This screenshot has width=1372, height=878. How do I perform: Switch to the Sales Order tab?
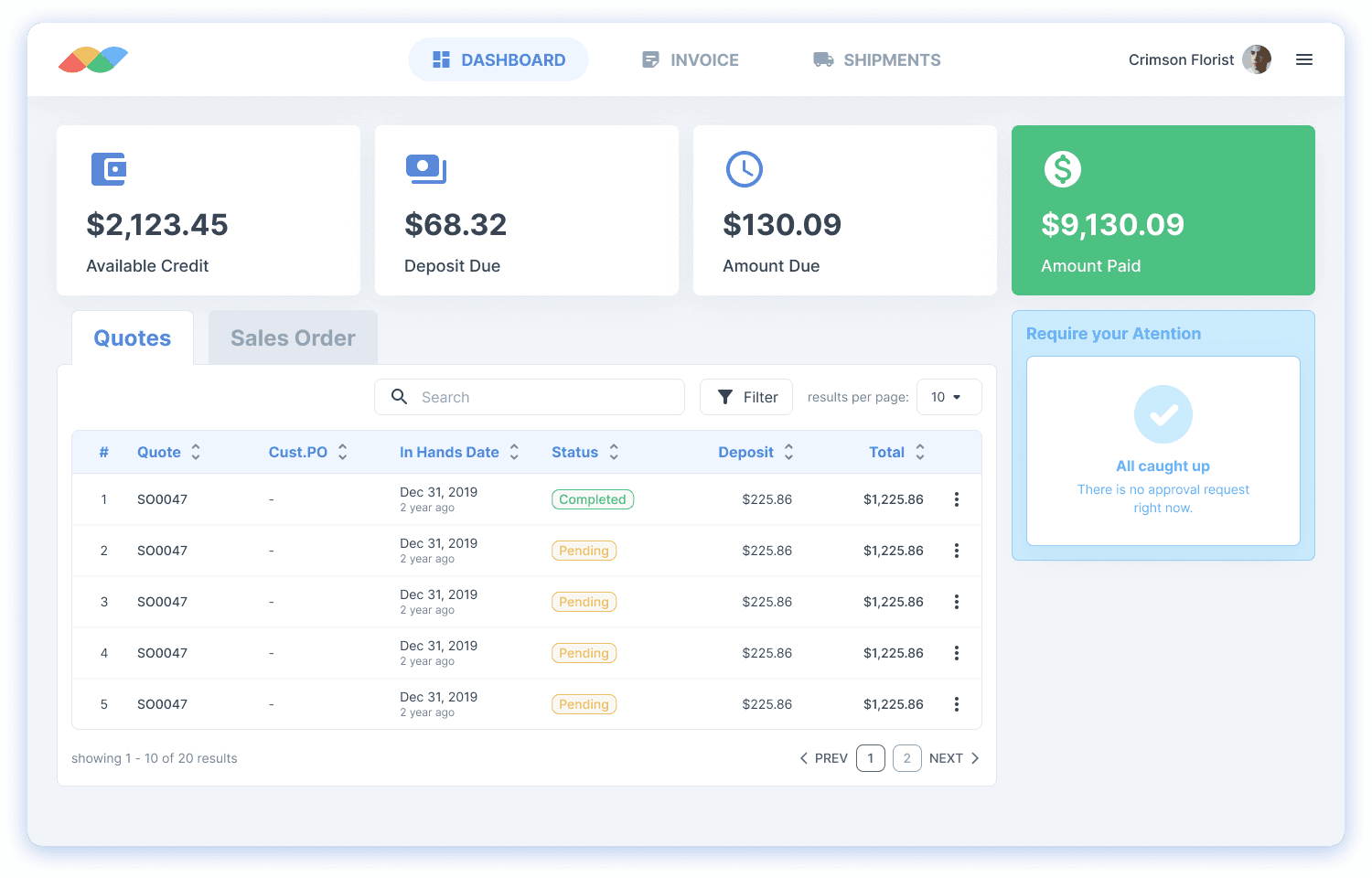tap(293, 337)
